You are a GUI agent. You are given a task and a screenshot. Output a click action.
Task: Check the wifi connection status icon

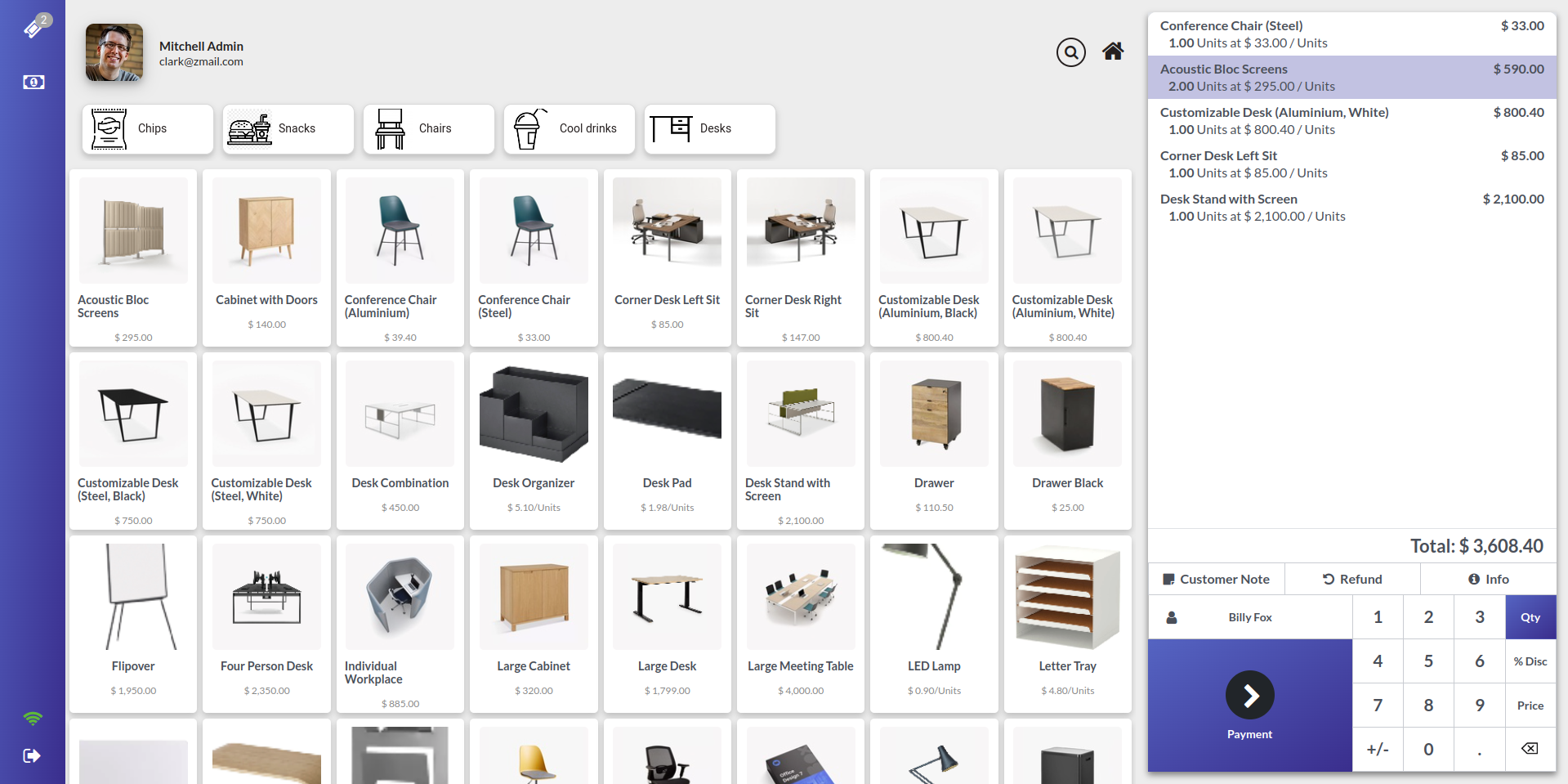coord(33,719)
